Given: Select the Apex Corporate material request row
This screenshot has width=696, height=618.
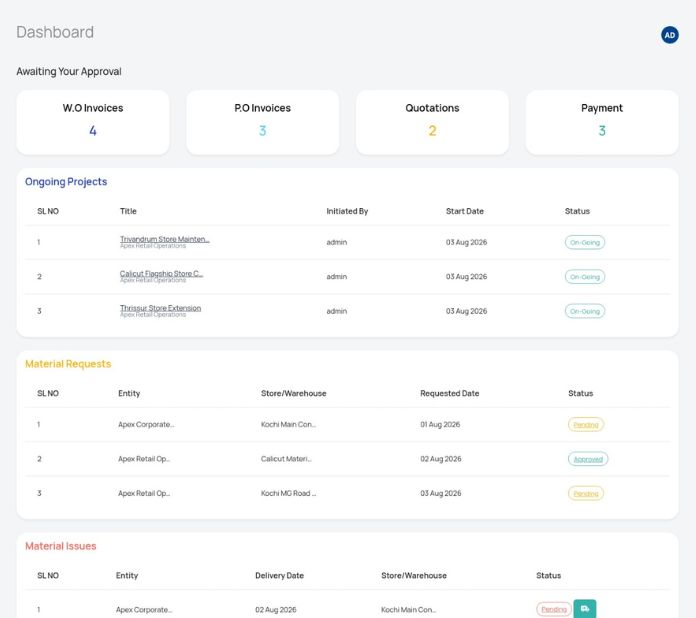Looking at the screenshot, I should [x=347, y=424].
